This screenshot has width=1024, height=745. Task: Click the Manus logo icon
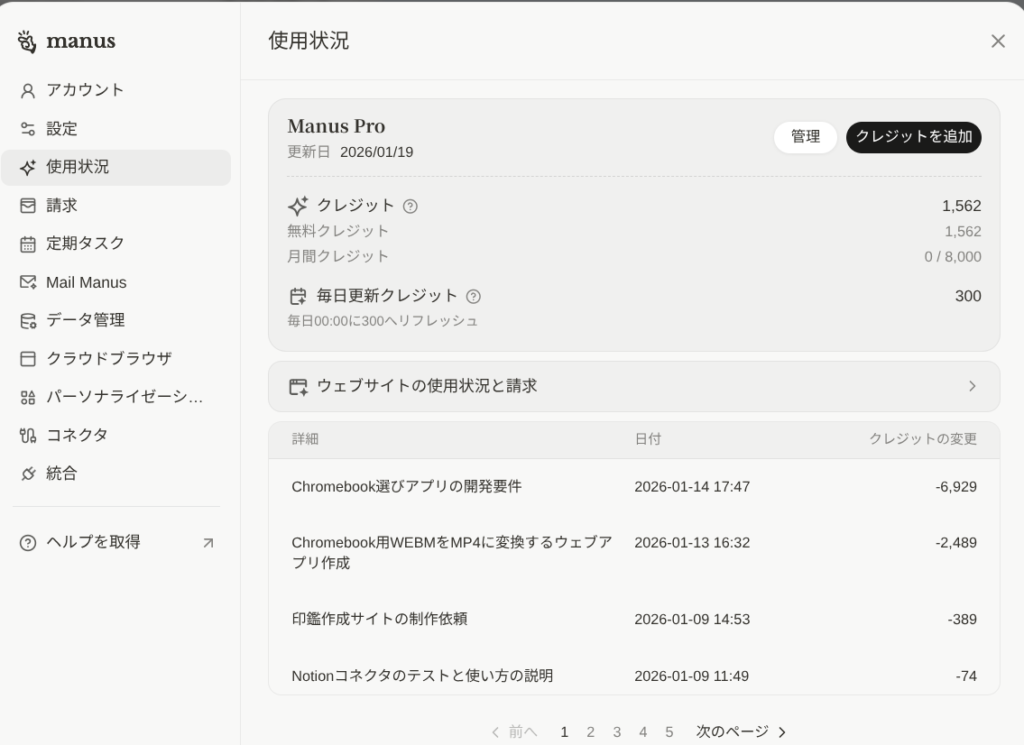tap(27, 42)
